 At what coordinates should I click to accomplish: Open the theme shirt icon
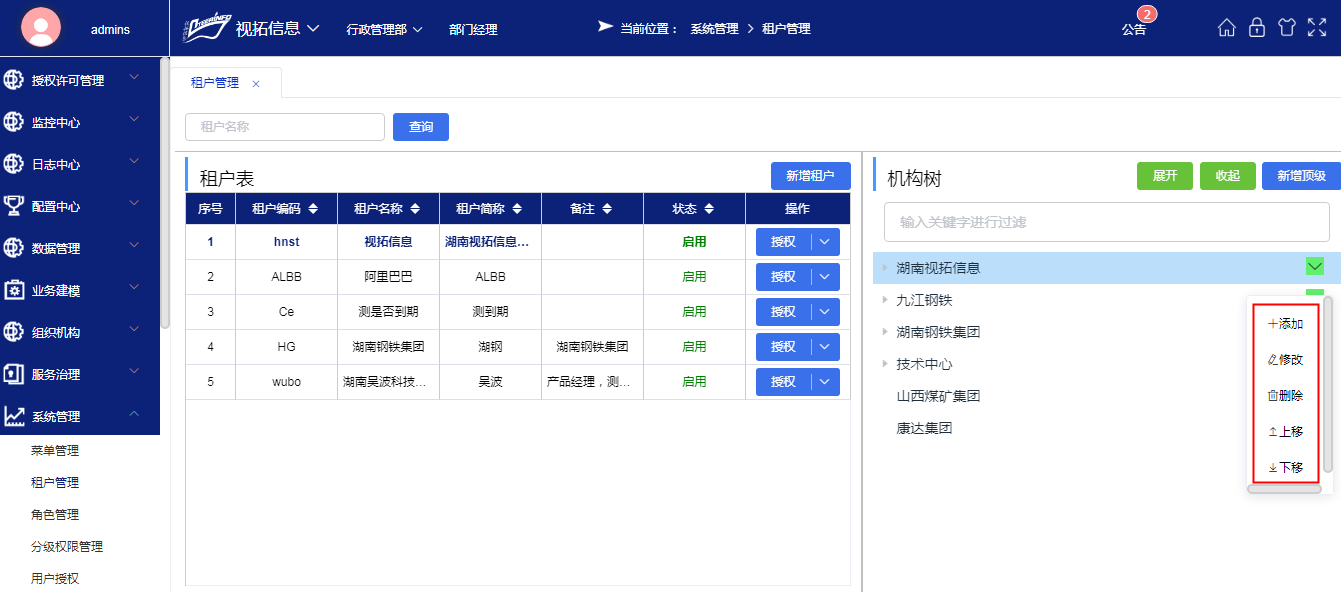pyautogui.click(x=1287, y=28)
